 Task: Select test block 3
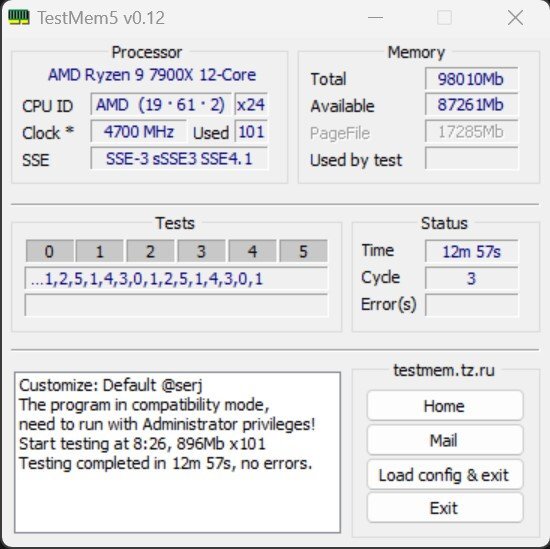click(201, 251)
